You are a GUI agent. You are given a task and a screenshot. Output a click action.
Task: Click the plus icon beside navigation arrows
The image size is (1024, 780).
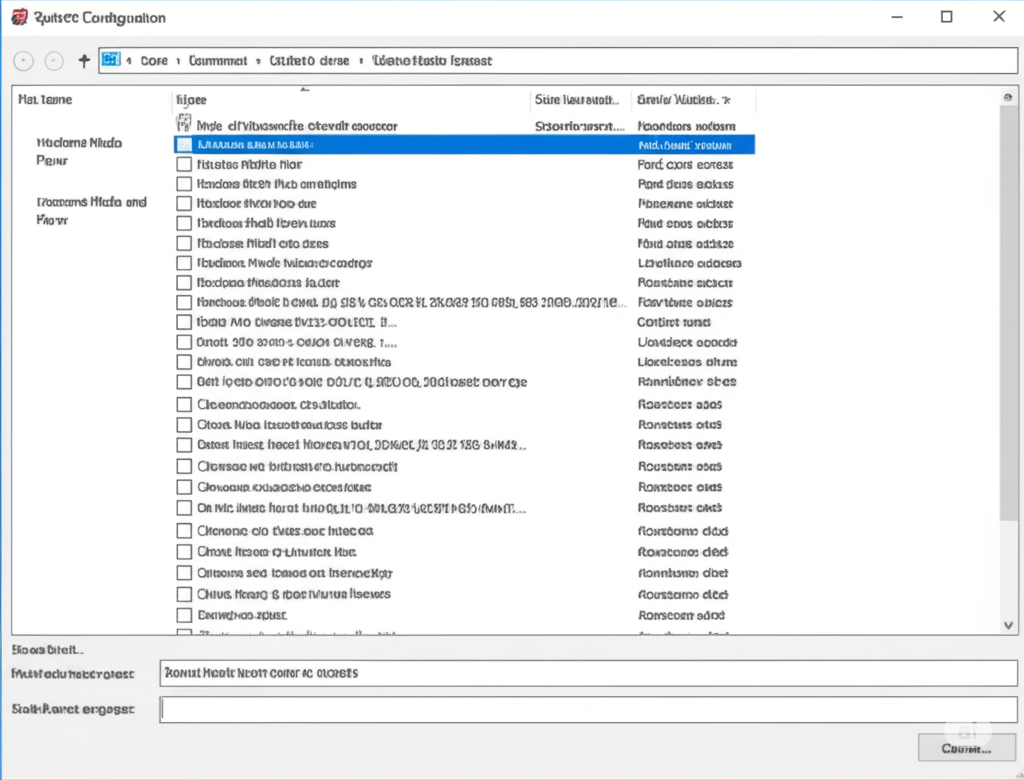(84, 61)
